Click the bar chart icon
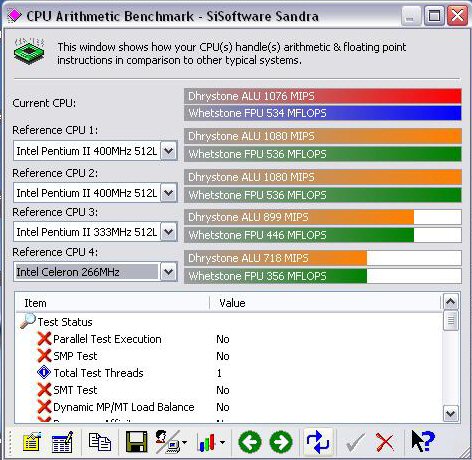472x460 pixels. click(x=207, y=443)
